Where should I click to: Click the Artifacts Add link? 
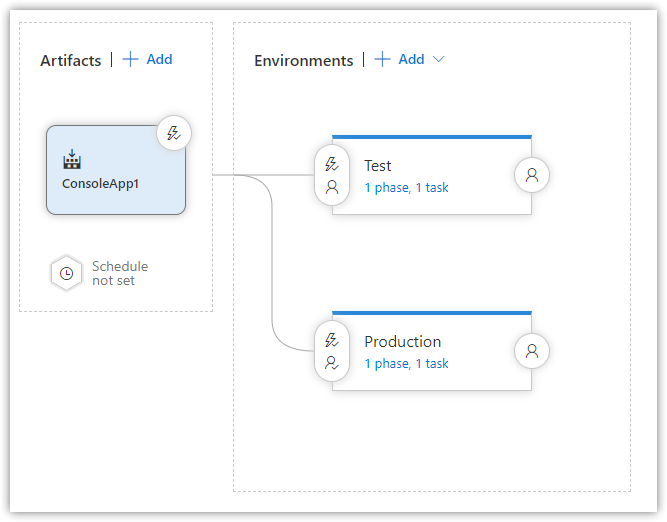point(159,59)
